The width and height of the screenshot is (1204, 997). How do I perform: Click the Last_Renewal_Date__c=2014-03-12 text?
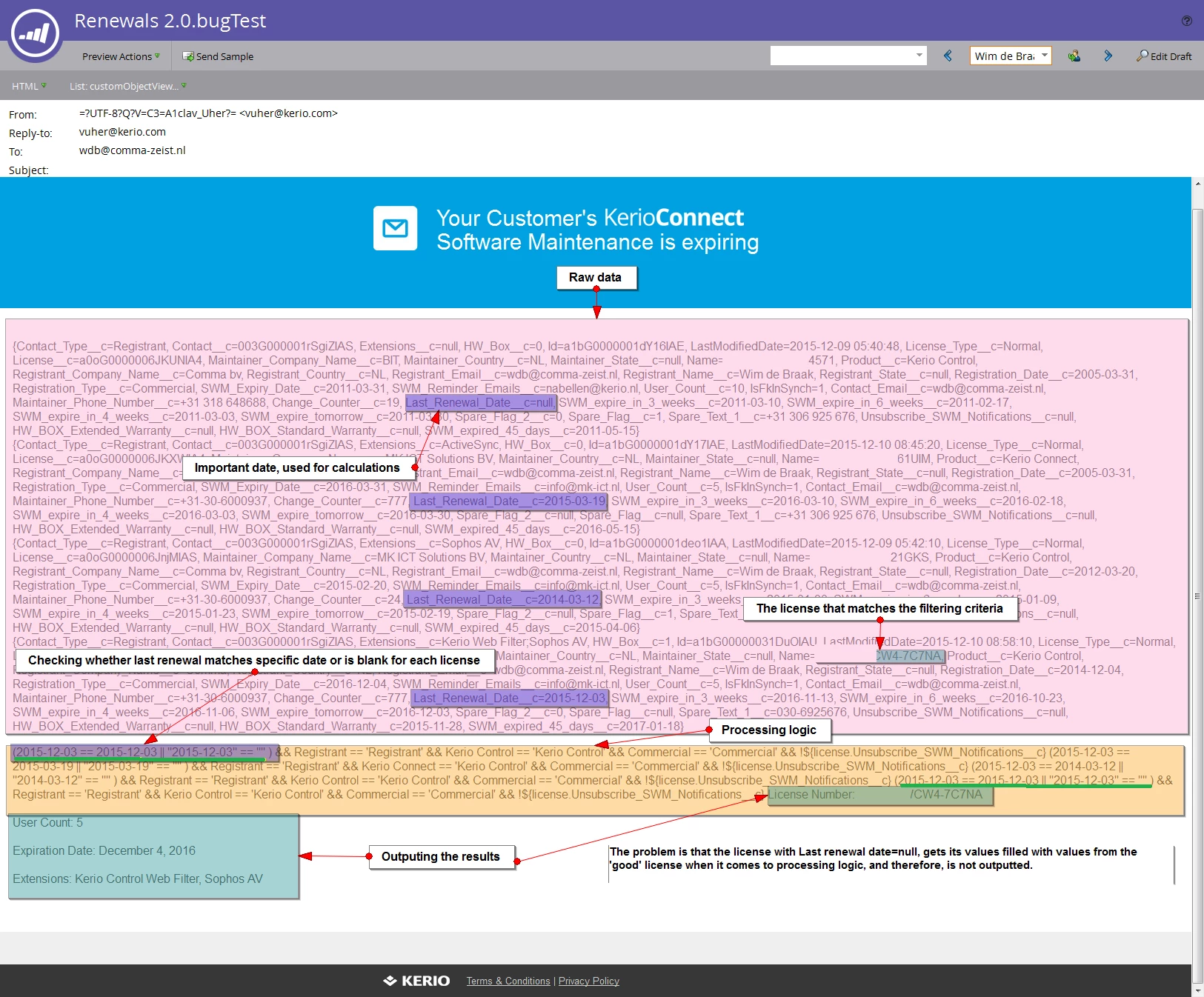click(502, 600)
